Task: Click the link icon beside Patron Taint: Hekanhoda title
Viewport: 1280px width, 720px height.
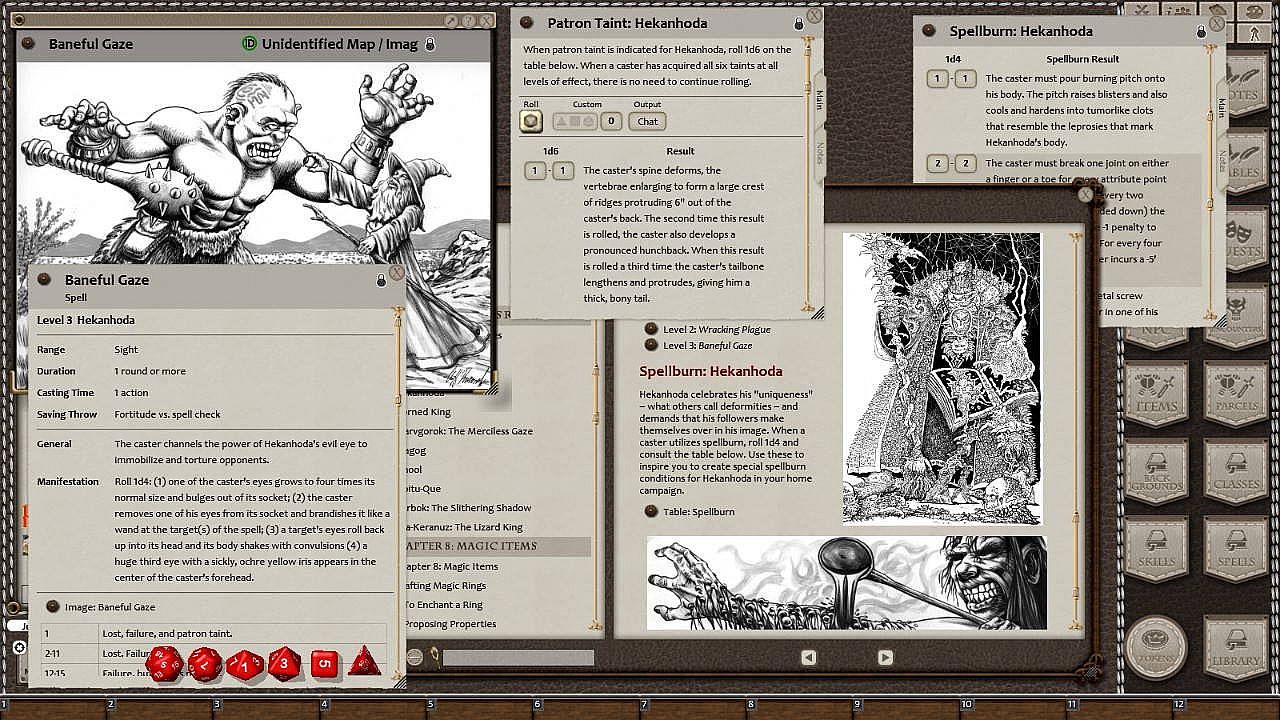Action: 527,23
